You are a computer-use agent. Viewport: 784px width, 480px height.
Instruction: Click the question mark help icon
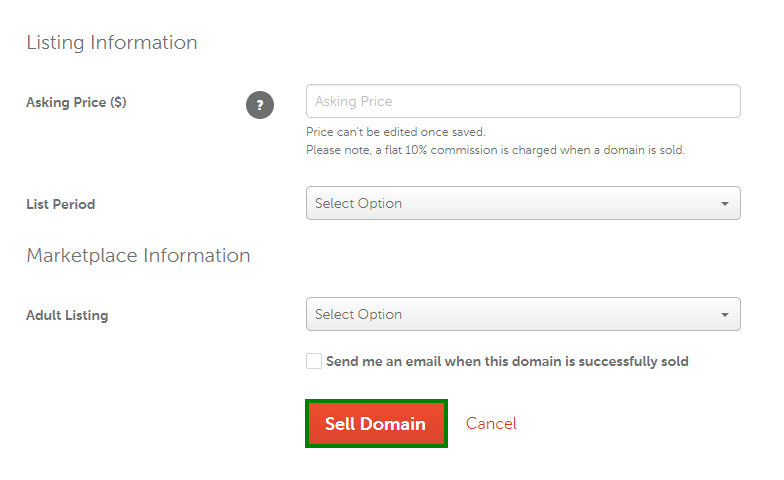[x=260, y=105]
